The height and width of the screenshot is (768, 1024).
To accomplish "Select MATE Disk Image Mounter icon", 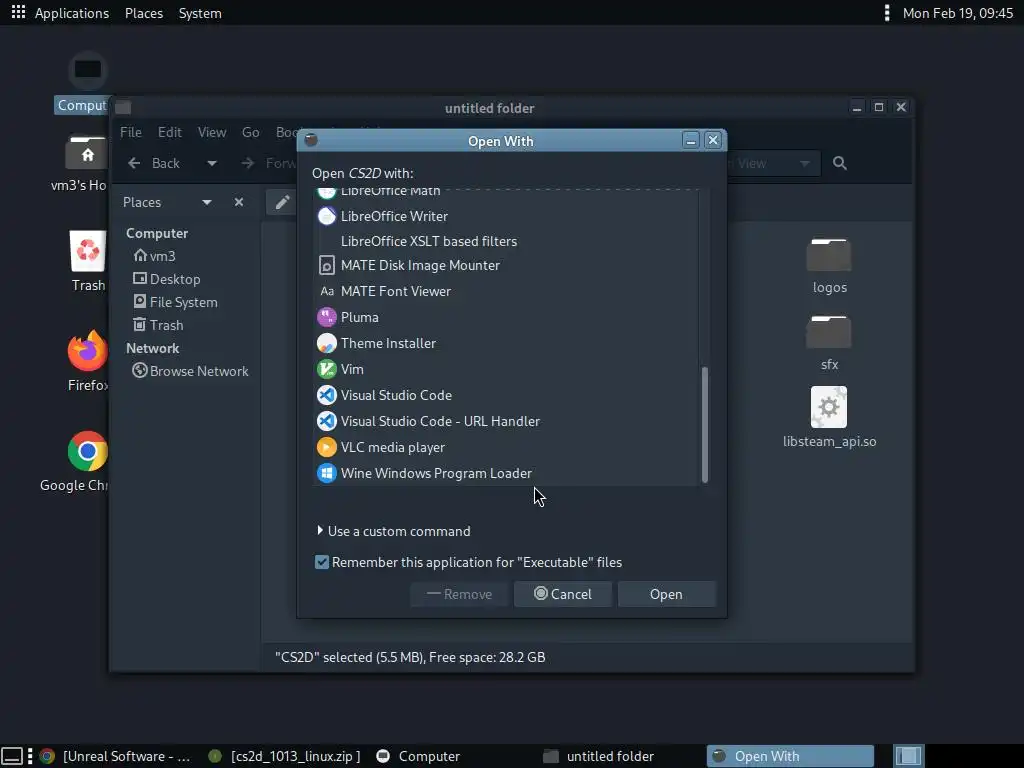I will [x=327, y=265].
